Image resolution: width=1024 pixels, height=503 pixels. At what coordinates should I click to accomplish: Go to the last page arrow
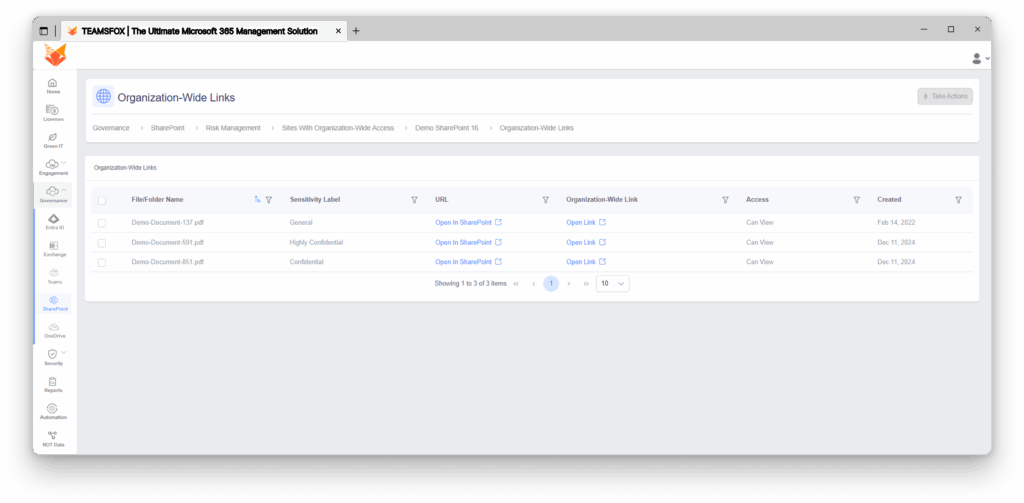(586, 284)
